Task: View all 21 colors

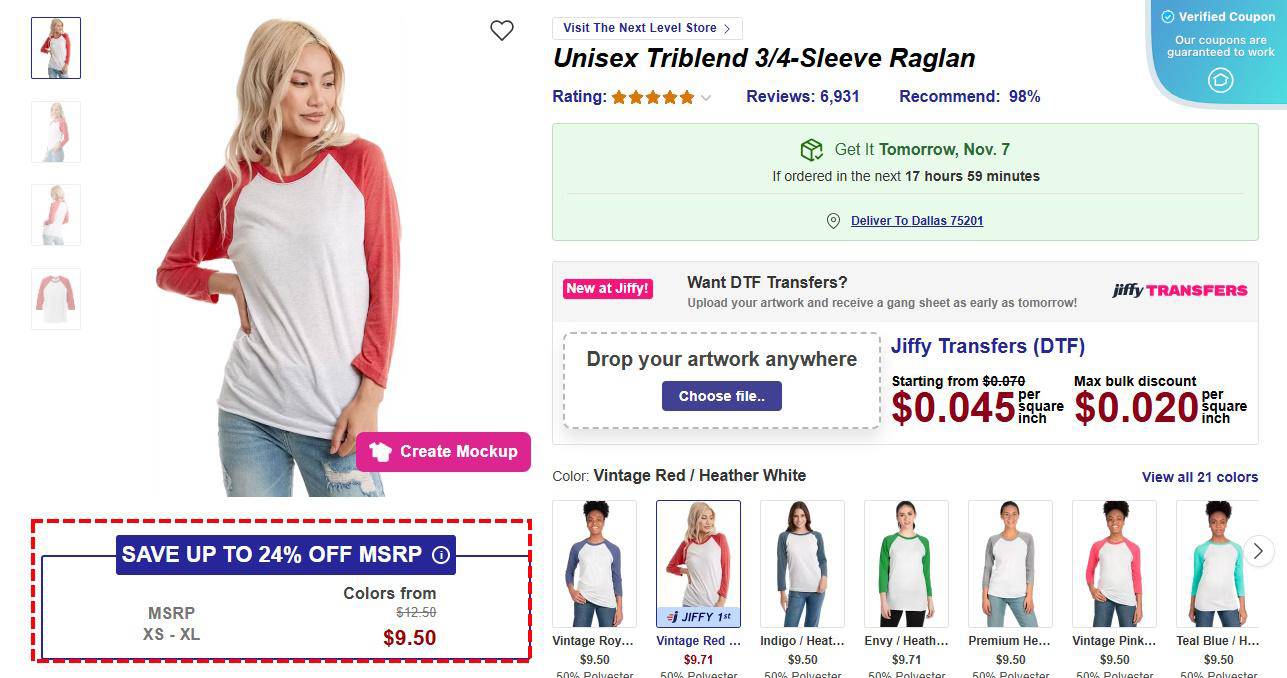Action: pos(1200,477)
